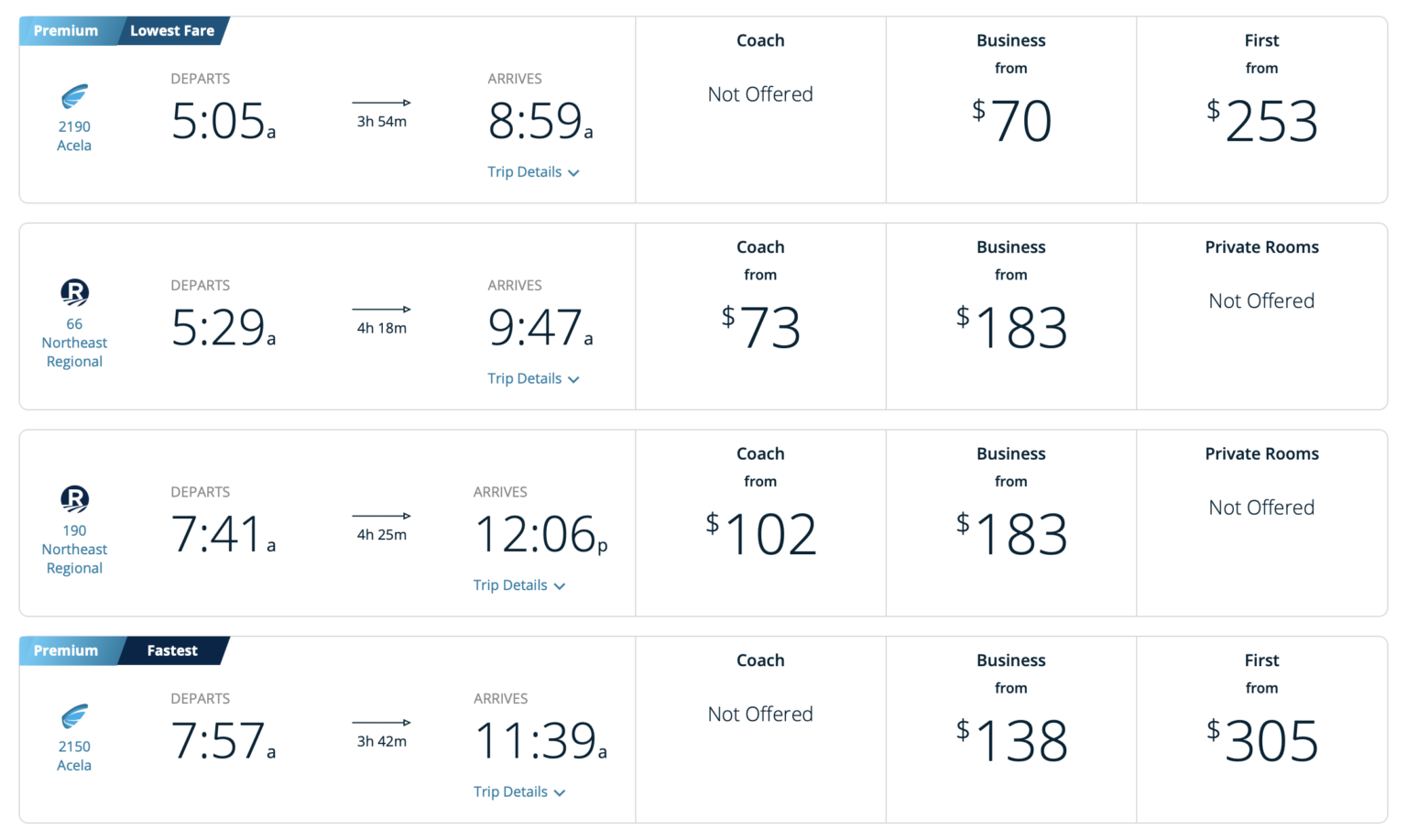Click the Lowest Fare badge
The height and width of the screenshot is (840, 1407).
click(x=172, y=31)
